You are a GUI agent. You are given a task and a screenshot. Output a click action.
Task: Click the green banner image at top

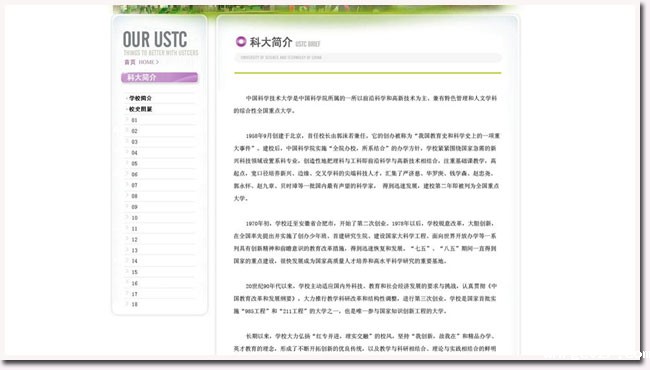pyautogui.click(x=315, y=9)
